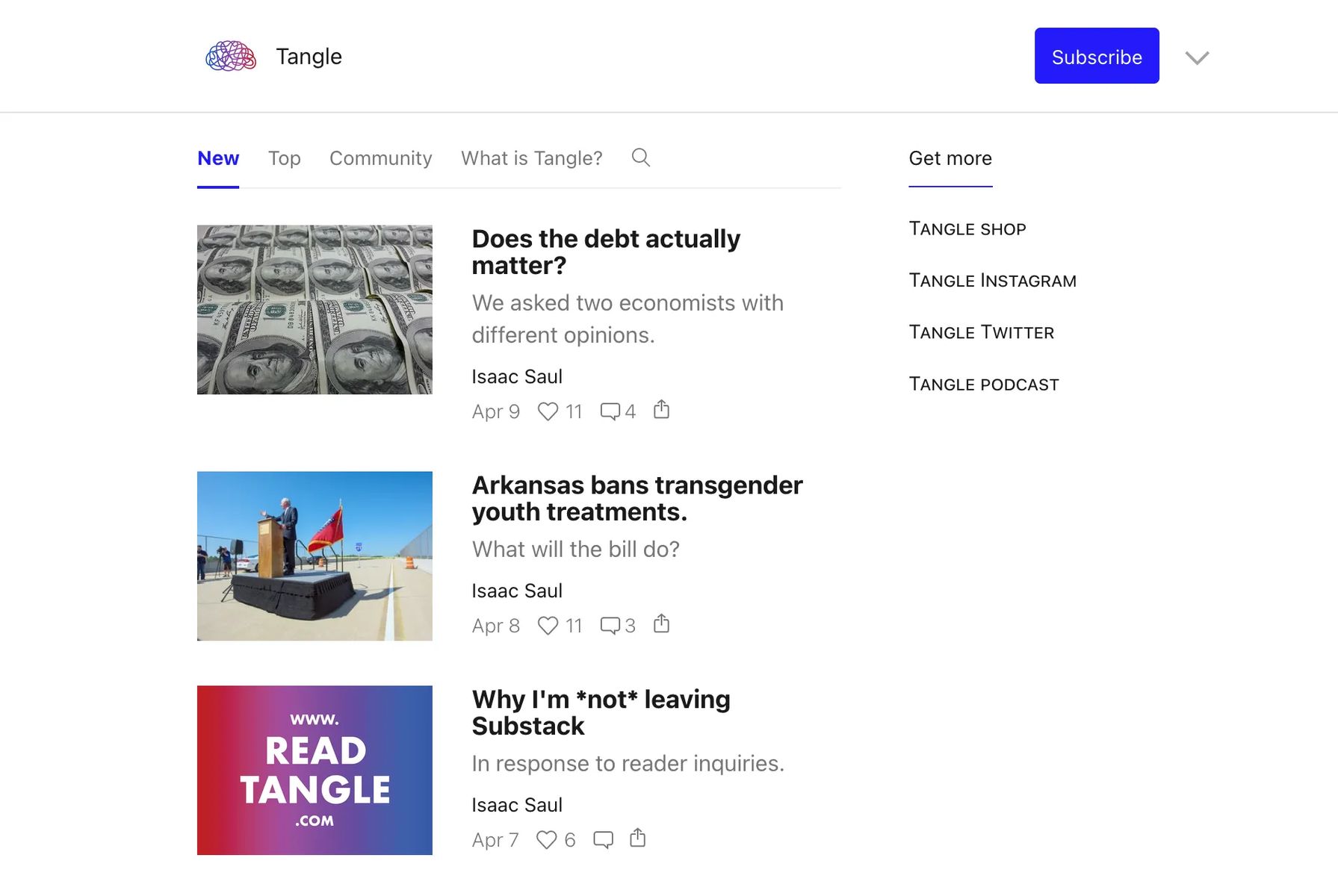The height and width of the screenshot is (896, 1338).
Task: Expand the menu next to Subscribe
Action: 1196,57
